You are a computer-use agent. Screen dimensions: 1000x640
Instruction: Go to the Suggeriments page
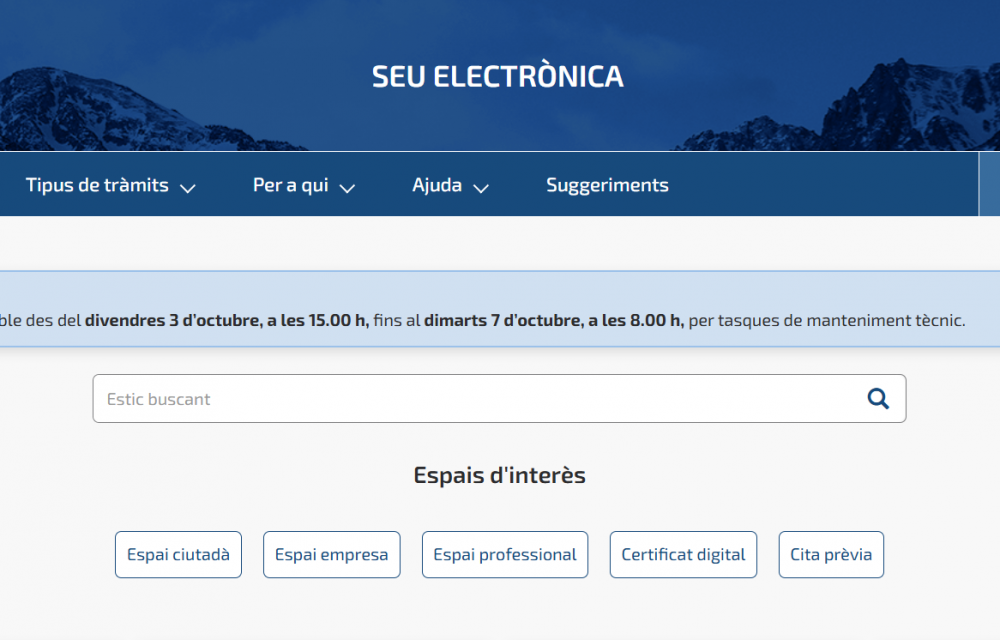(x=607, y=185)
